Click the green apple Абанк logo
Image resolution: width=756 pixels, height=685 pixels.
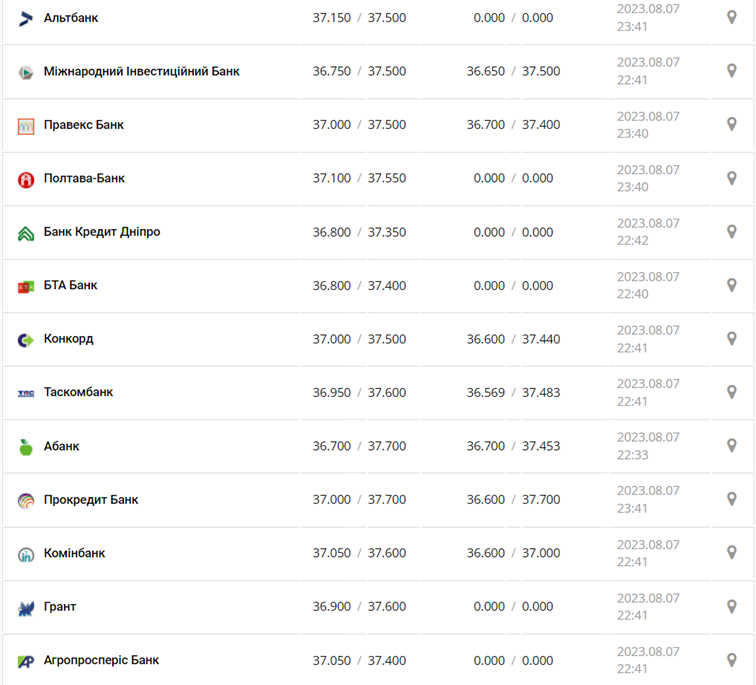(x=26, y=446)
